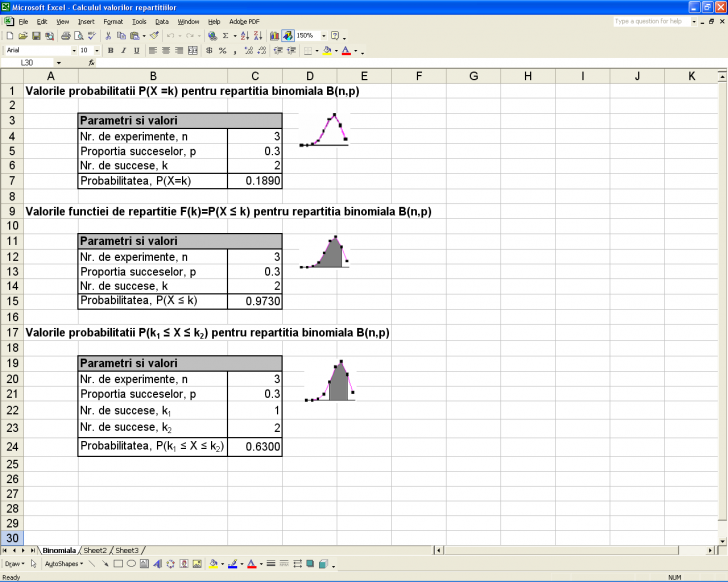Select row header 15
728x582 pixels.
[13, 301]
